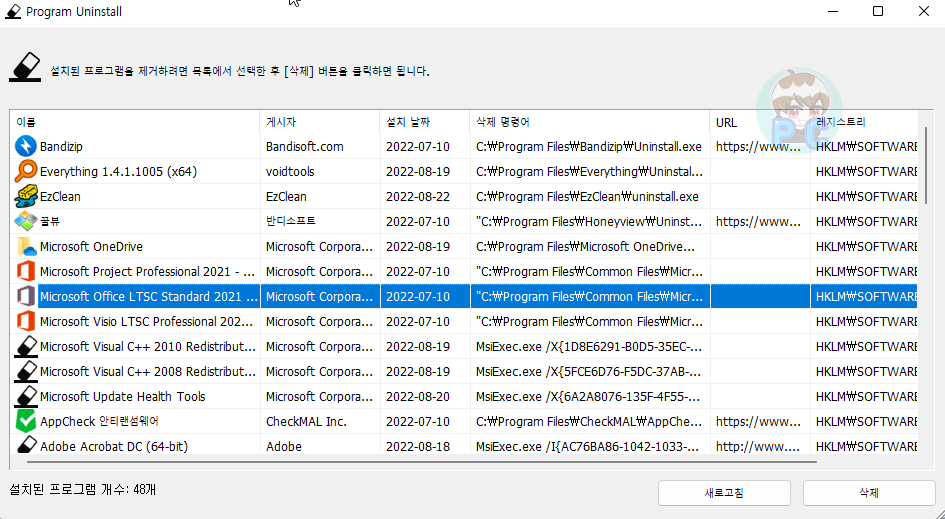Select the 꿀뷰 program name
This screenshot has width=945, height=519.
(50, 221)
